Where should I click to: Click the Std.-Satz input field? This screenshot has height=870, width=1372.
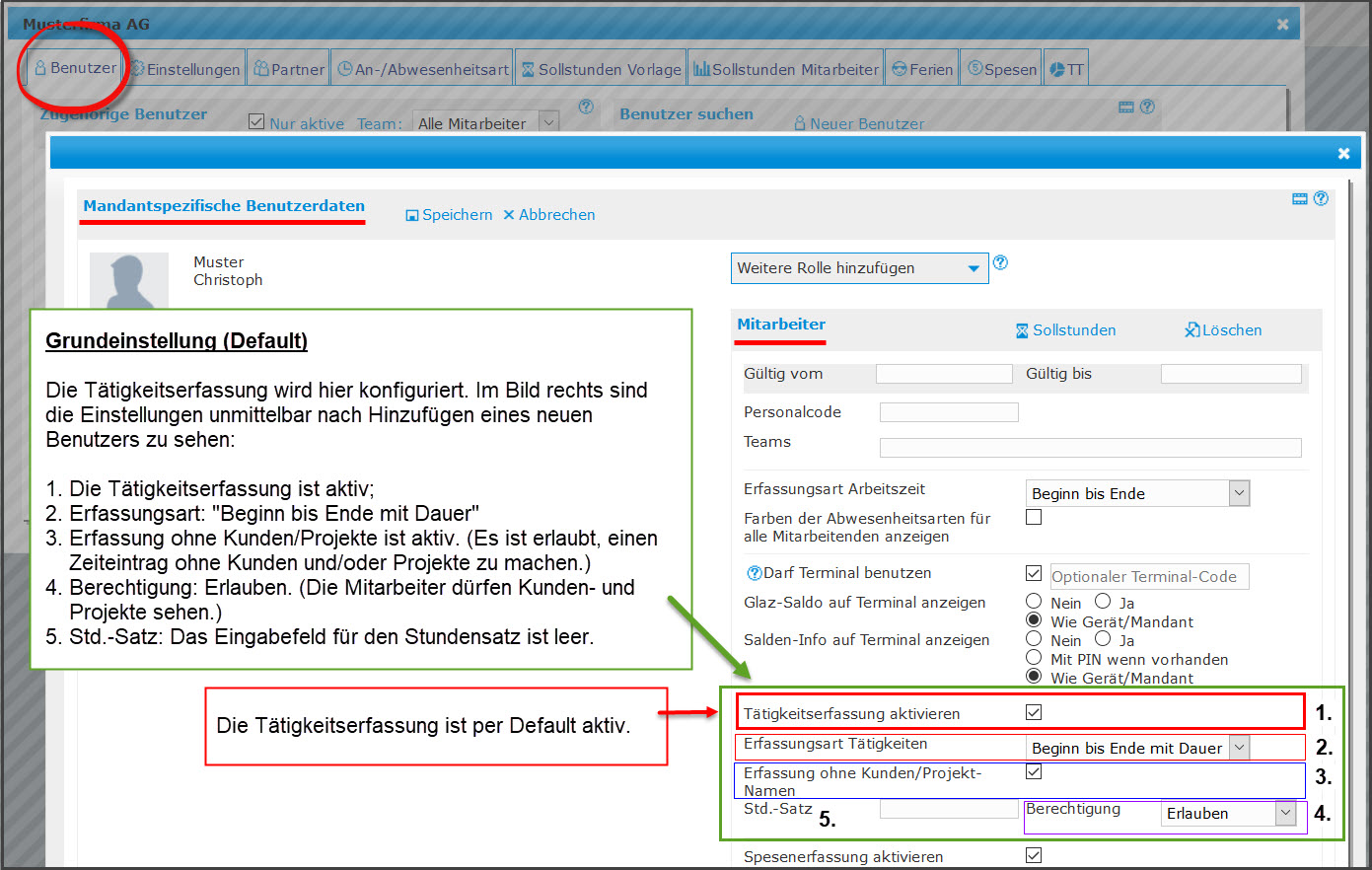tap(949, 809)
